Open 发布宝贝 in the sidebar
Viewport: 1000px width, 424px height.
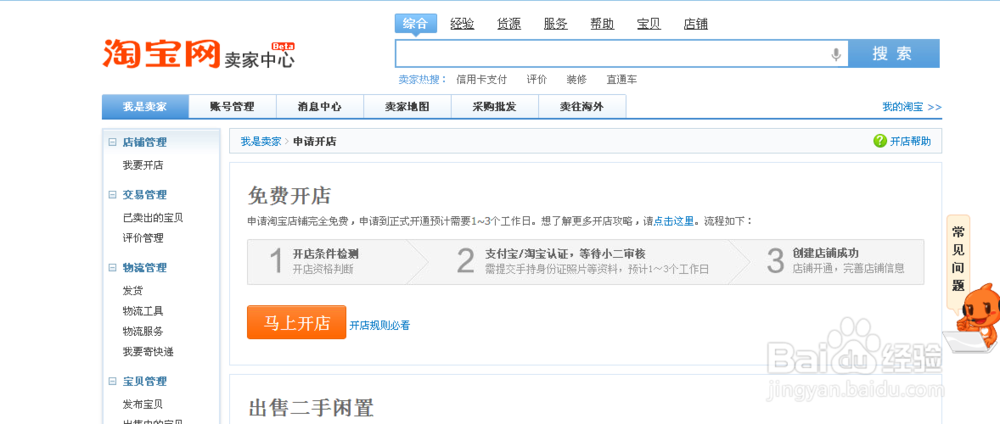coord(143,404)
